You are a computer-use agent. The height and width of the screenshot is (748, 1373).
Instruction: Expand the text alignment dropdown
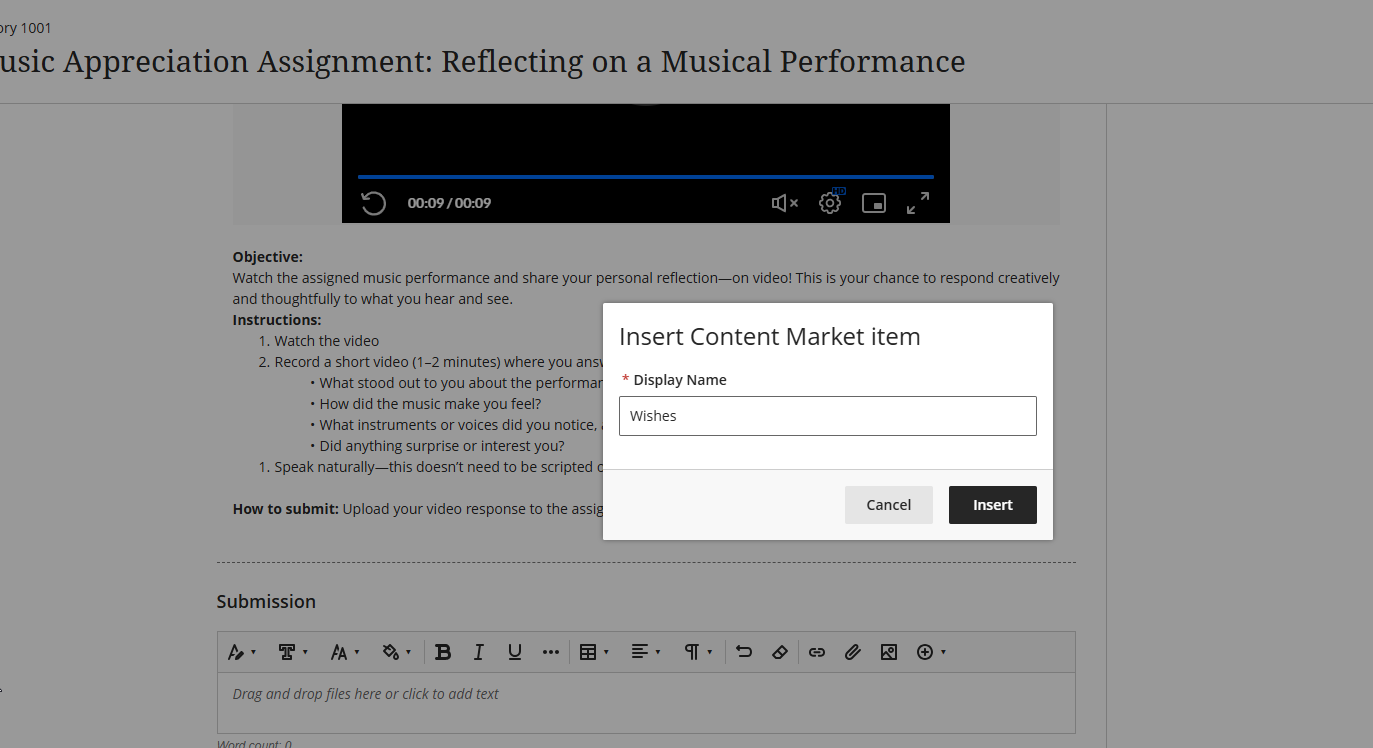(x=646, y=652)
